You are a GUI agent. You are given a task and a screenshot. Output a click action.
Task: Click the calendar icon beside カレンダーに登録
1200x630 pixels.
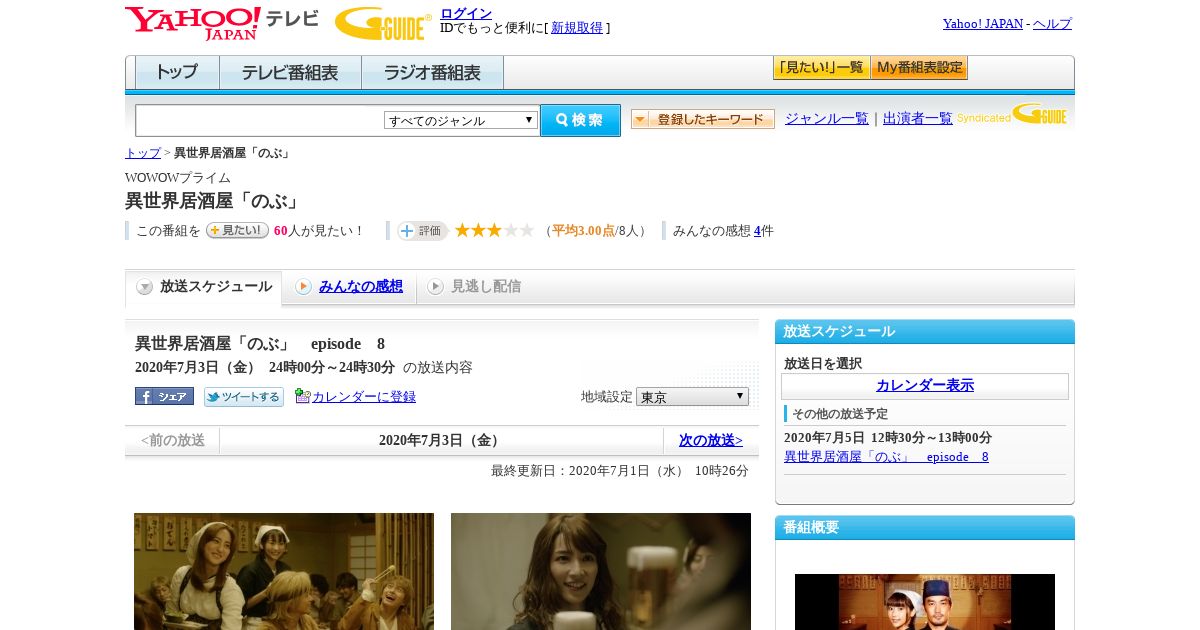click(303, 396)
